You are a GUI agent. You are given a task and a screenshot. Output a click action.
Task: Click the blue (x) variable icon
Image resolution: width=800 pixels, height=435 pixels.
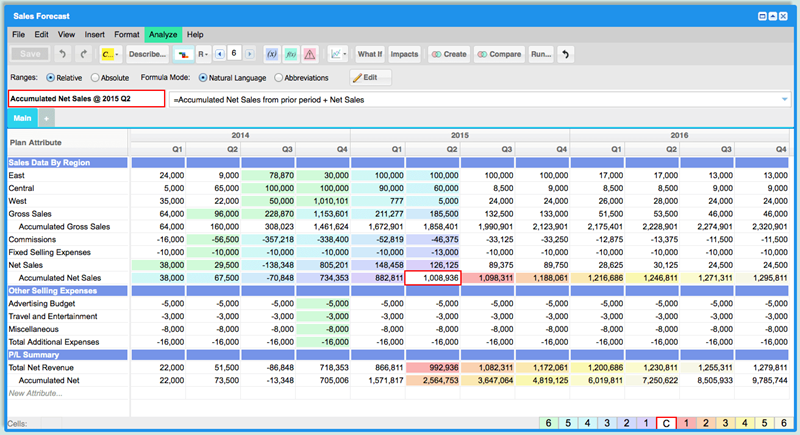[x=270, y=54]
